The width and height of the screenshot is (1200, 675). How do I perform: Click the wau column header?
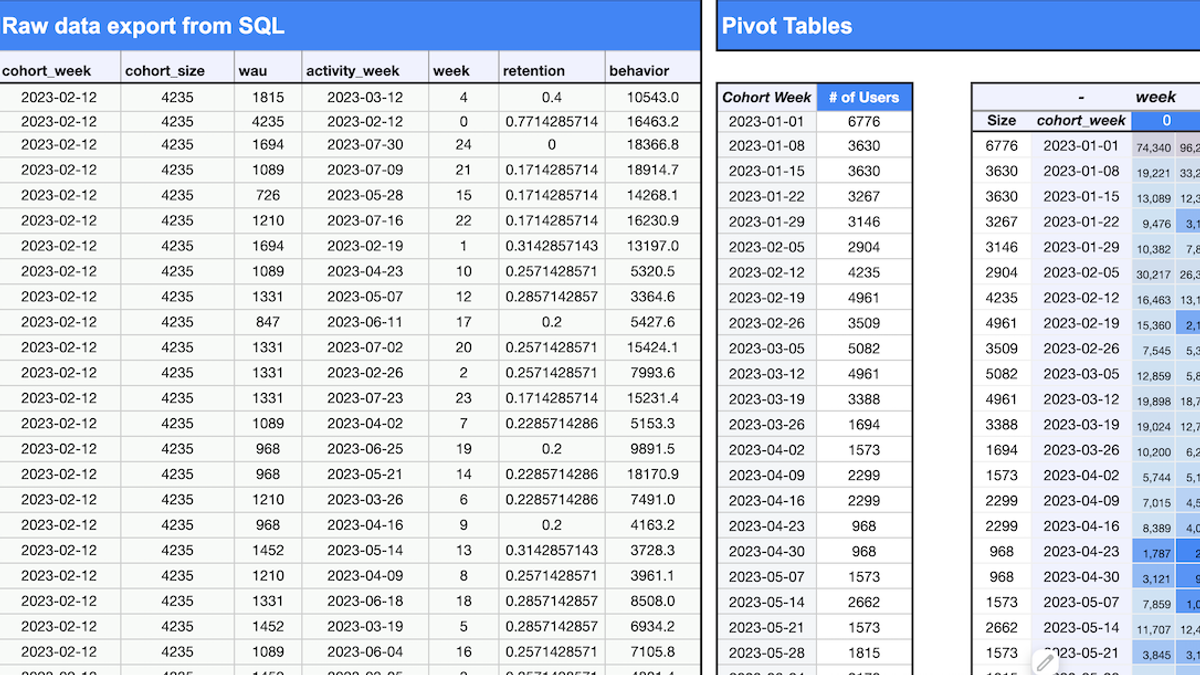click(253, 71)
